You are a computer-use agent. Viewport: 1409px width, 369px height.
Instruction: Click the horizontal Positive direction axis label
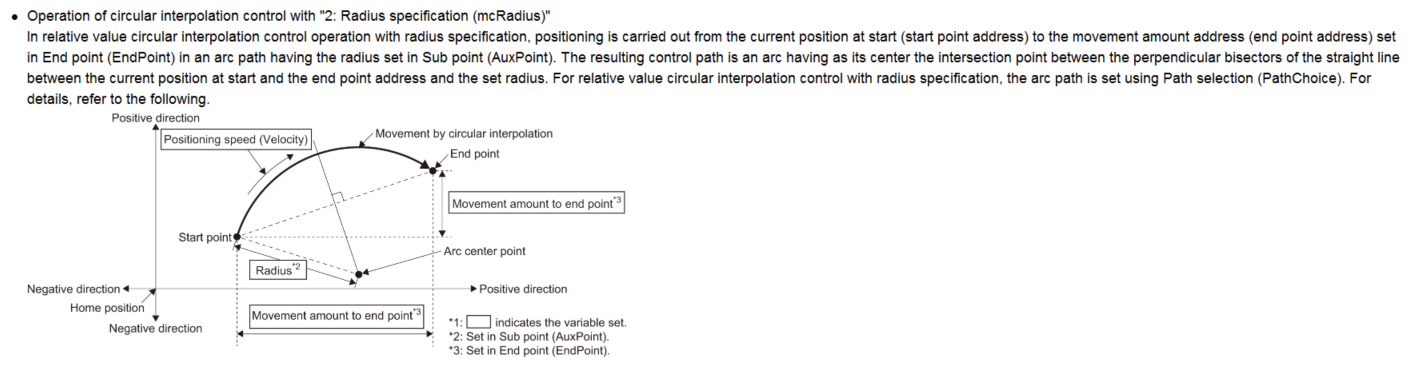click(x=523, y=289)
